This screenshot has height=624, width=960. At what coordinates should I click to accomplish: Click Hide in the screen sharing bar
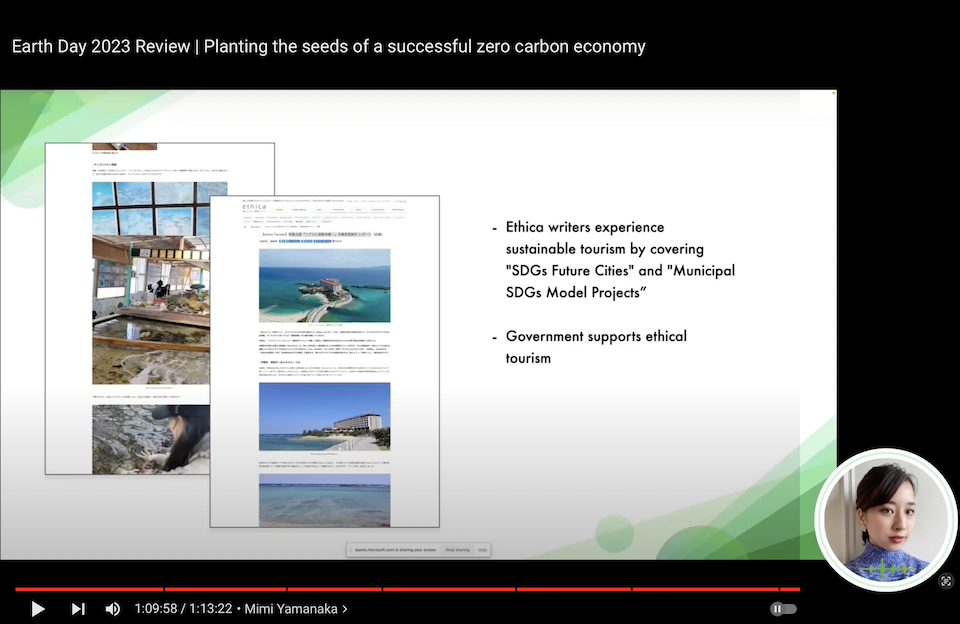pyautogui.click(x=483, y=550)
